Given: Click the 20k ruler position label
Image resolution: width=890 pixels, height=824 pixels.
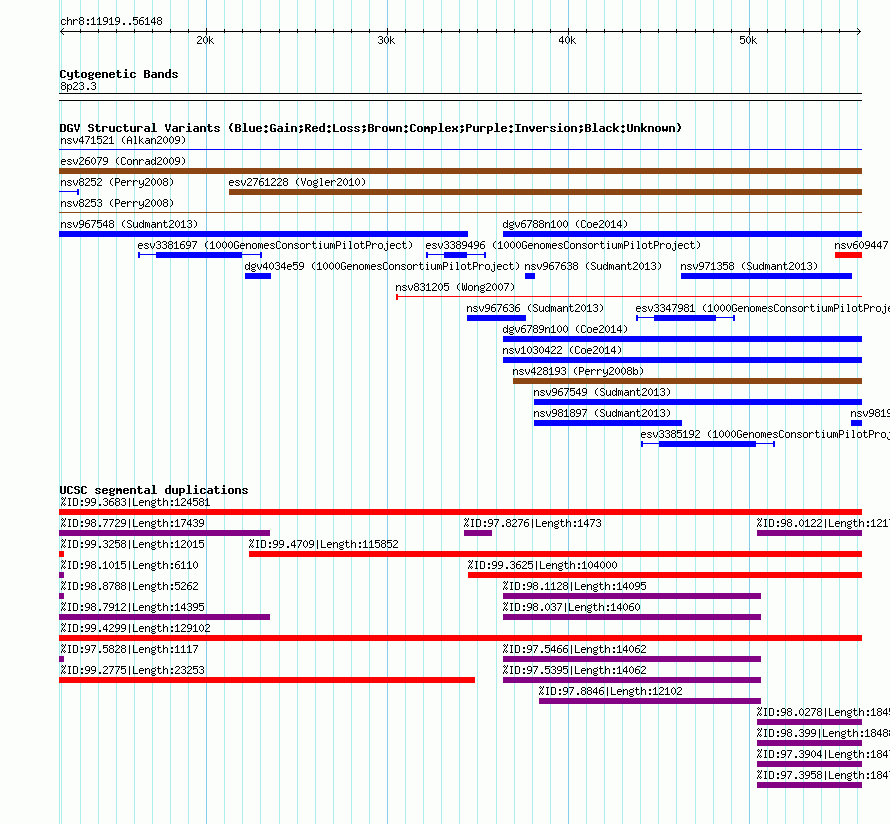Looking at the screenshot, I should pos(205,40).
